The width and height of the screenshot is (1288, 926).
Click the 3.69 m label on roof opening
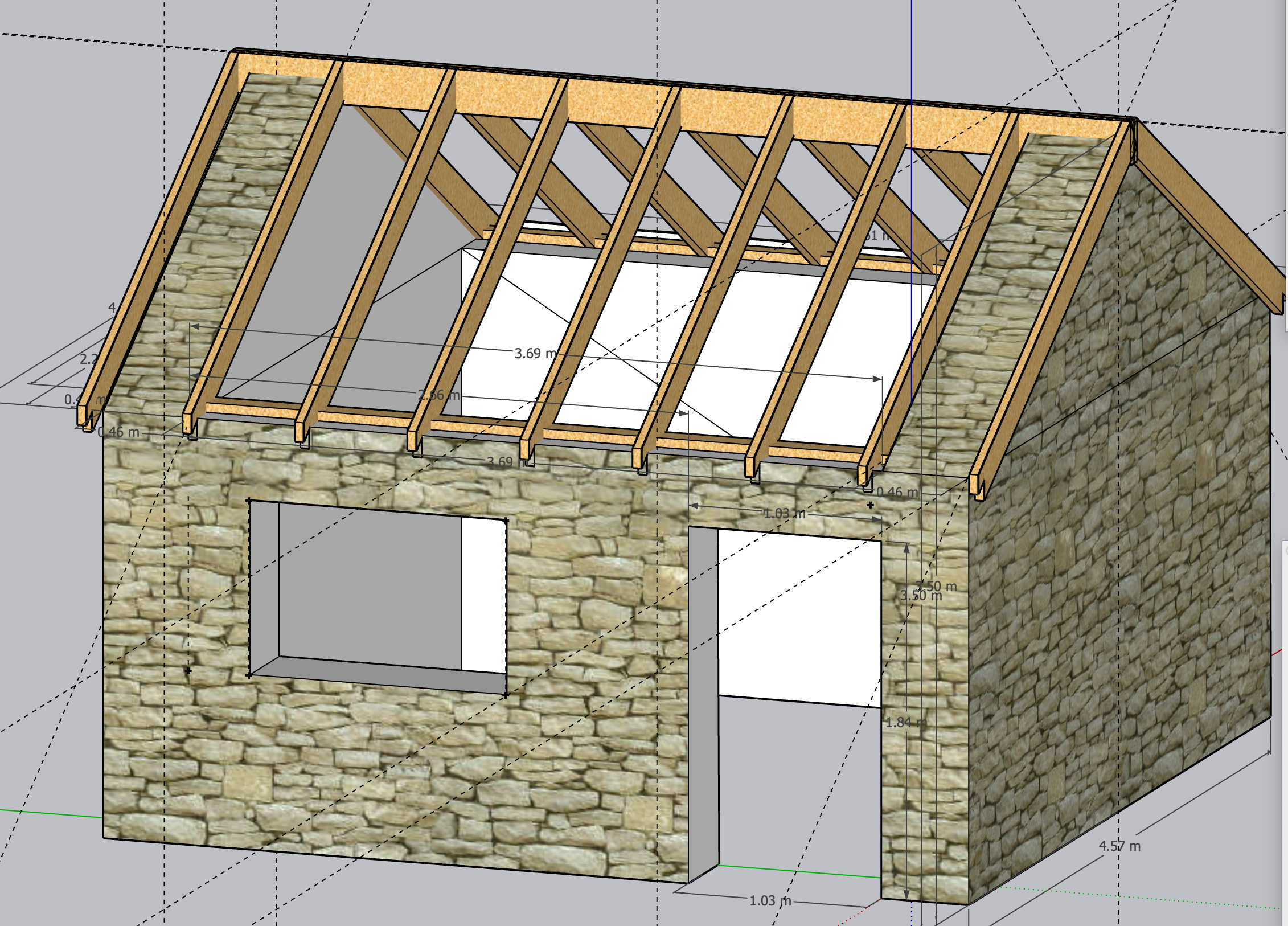click(535, 353)
